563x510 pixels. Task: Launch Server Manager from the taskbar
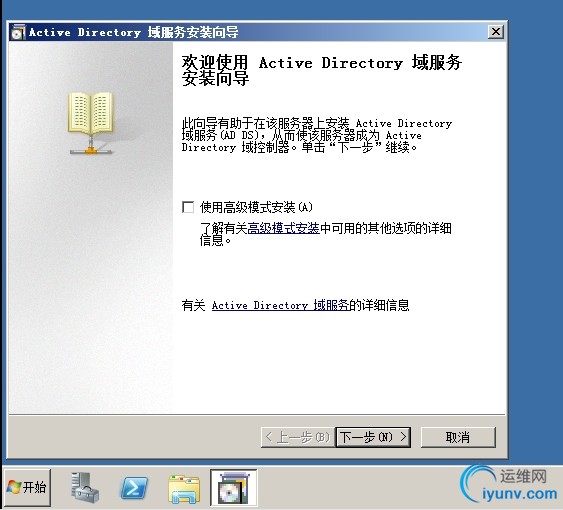84,487
